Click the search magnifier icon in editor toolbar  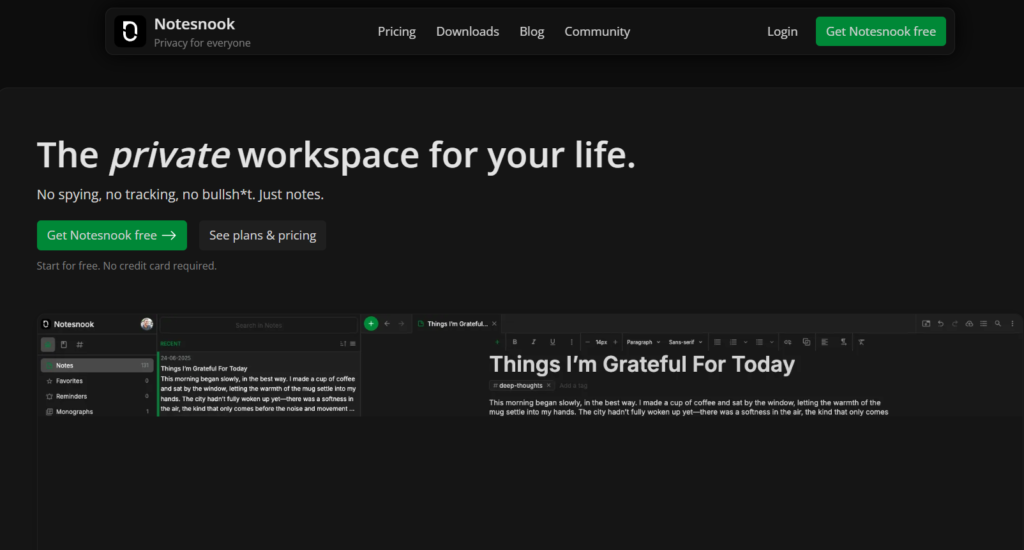click(x=997, y=324)
